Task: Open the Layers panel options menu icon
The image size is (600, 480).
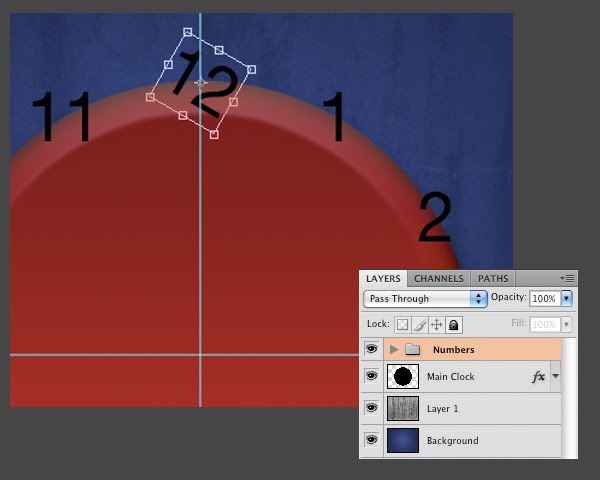Action: pos(568,278)
